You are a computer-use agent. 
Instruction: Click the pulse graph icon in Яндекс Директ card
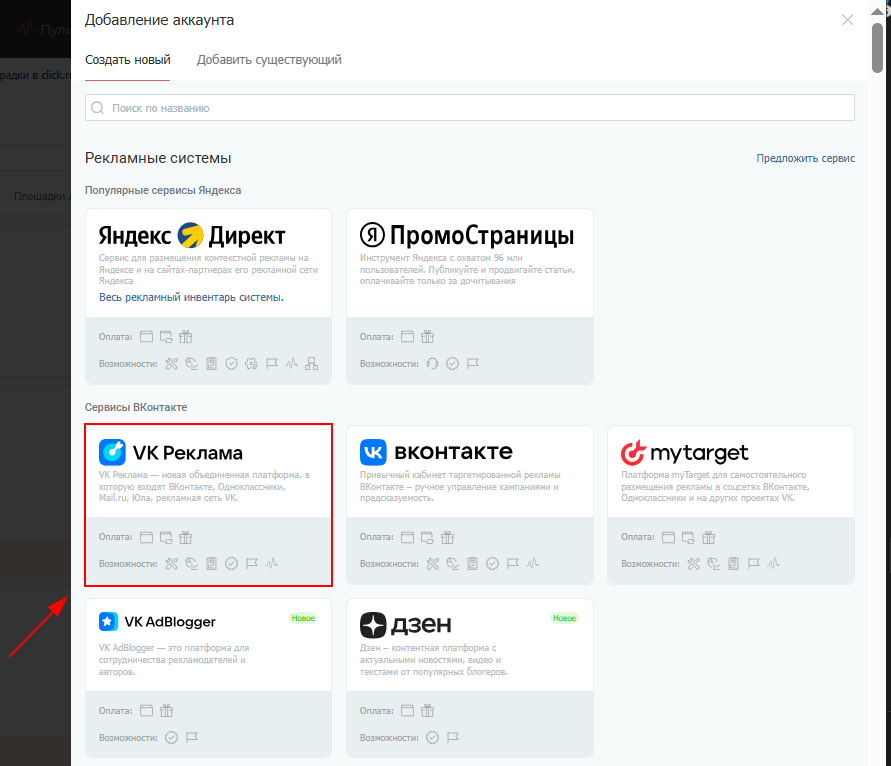pyautogui.click(x=292, y=364)
